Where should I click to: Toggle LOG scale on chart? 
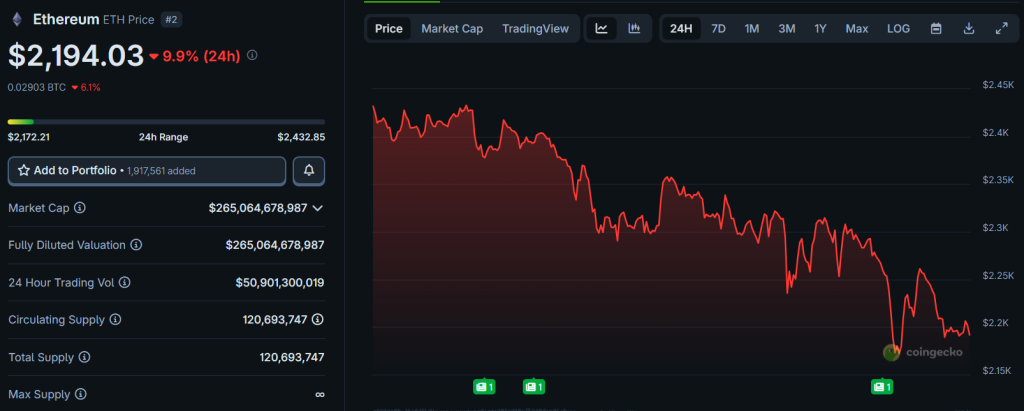[x=898, y=29]
